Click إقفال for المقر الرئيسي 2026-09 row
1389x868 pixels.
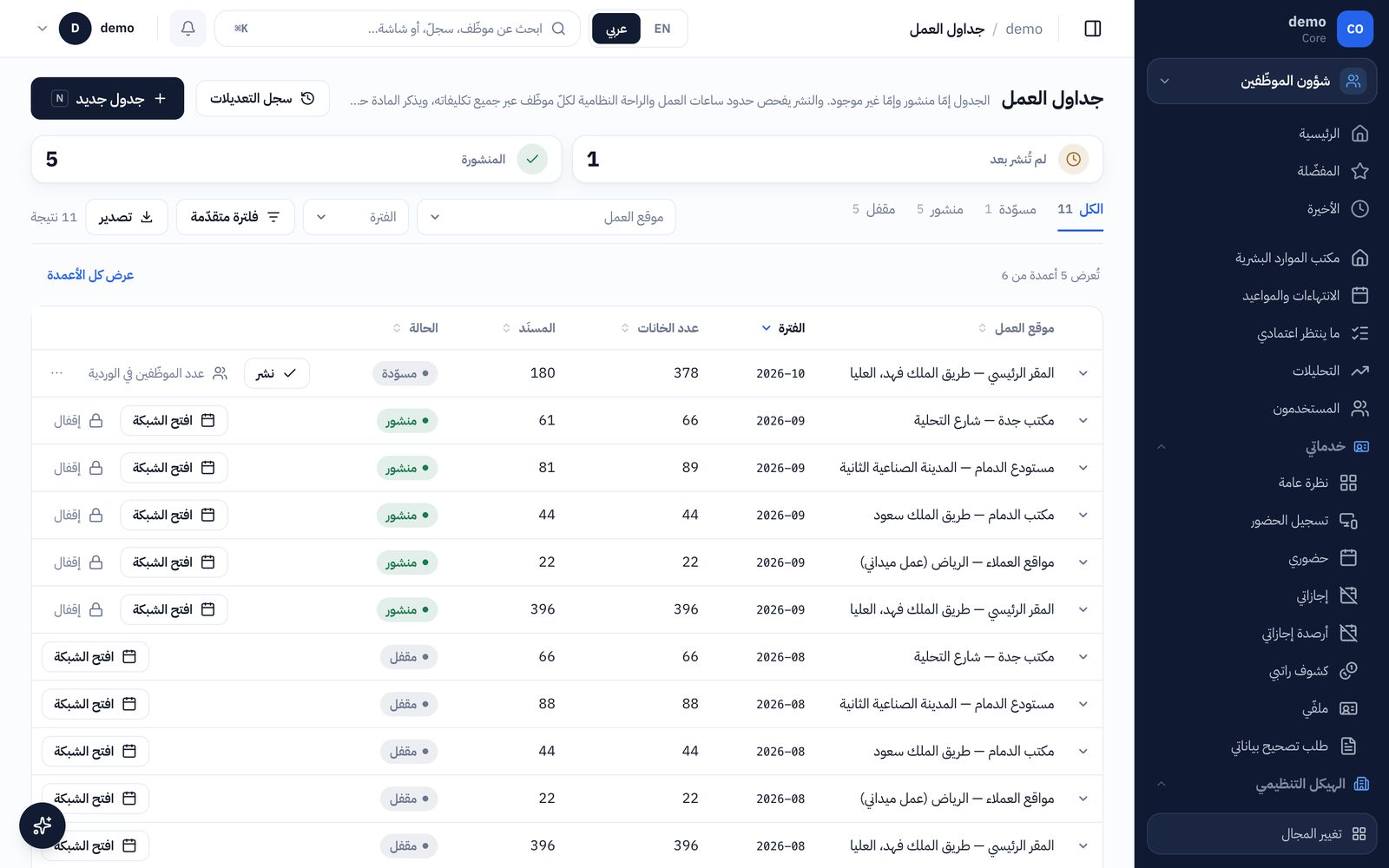click(x=79, y=610)
